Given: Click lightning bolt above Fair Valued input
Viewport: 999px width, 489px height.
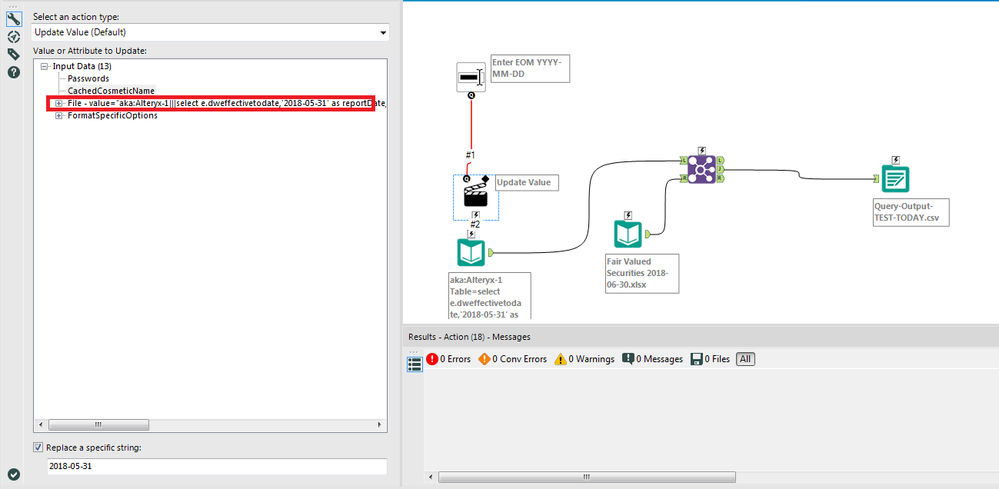Looking at the screenshot, I should pyautogui.click(x=628, y=215).
